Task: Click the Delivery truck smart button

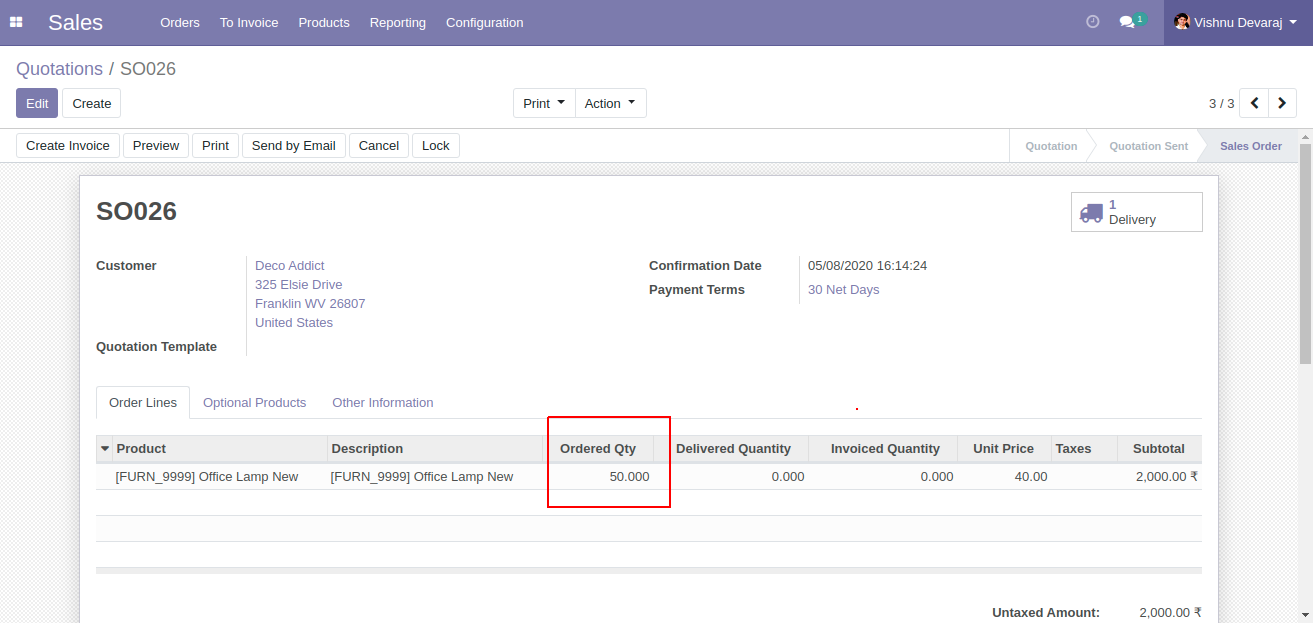Action: coord(1135,211)
